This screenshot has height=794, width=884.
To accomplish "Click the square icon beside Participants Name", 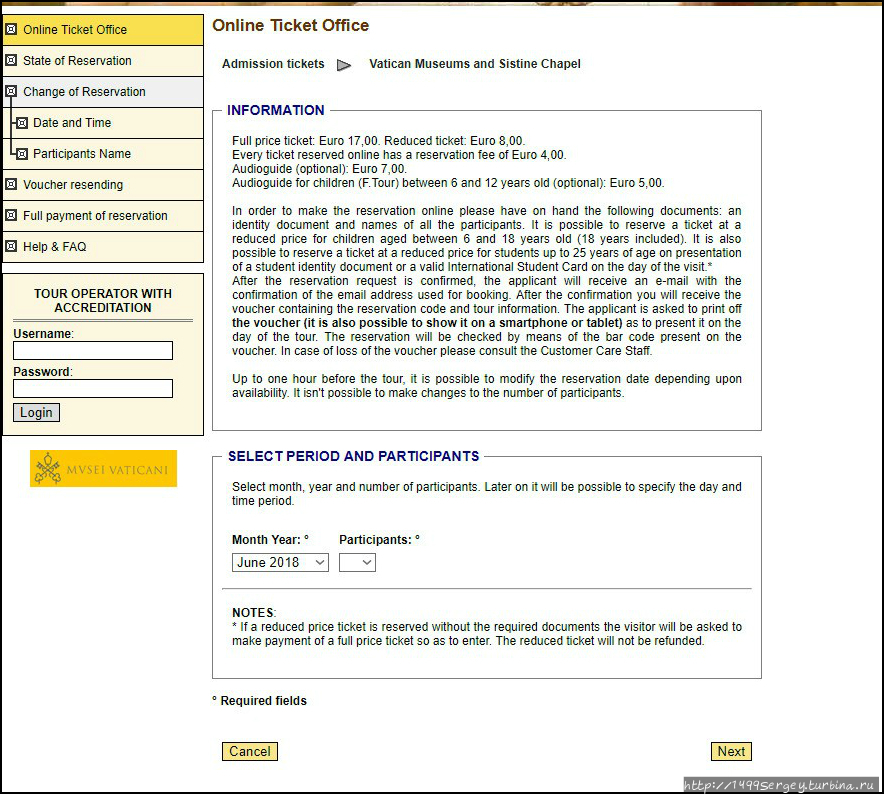I will [x=21, y=153].
